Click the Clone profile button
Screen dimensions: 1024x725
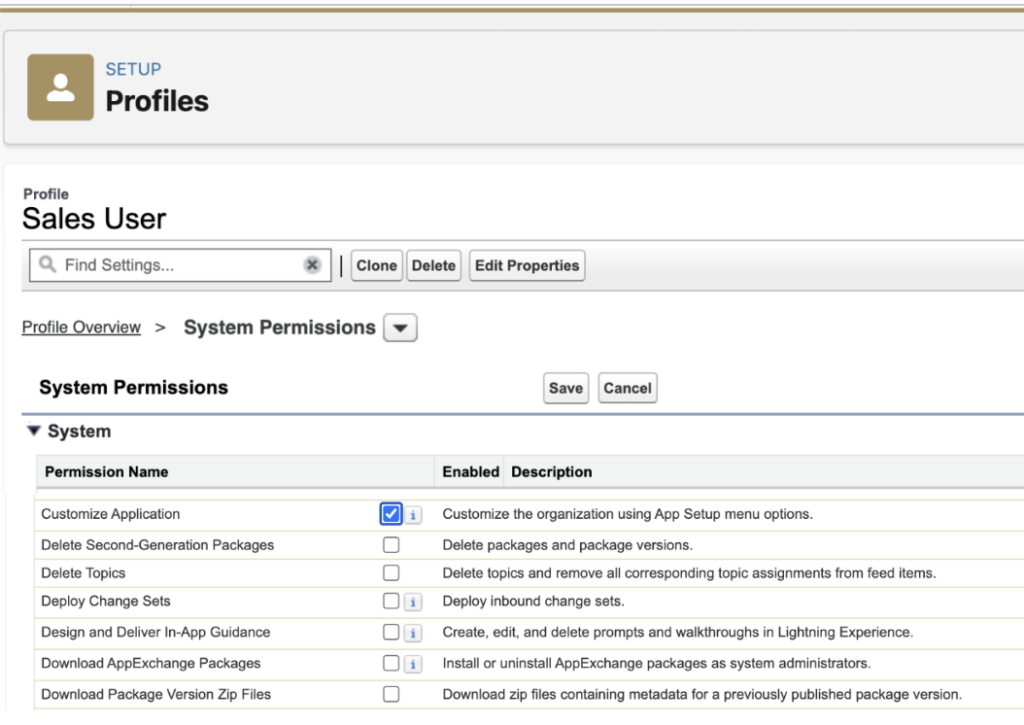(x=376, y=266)
